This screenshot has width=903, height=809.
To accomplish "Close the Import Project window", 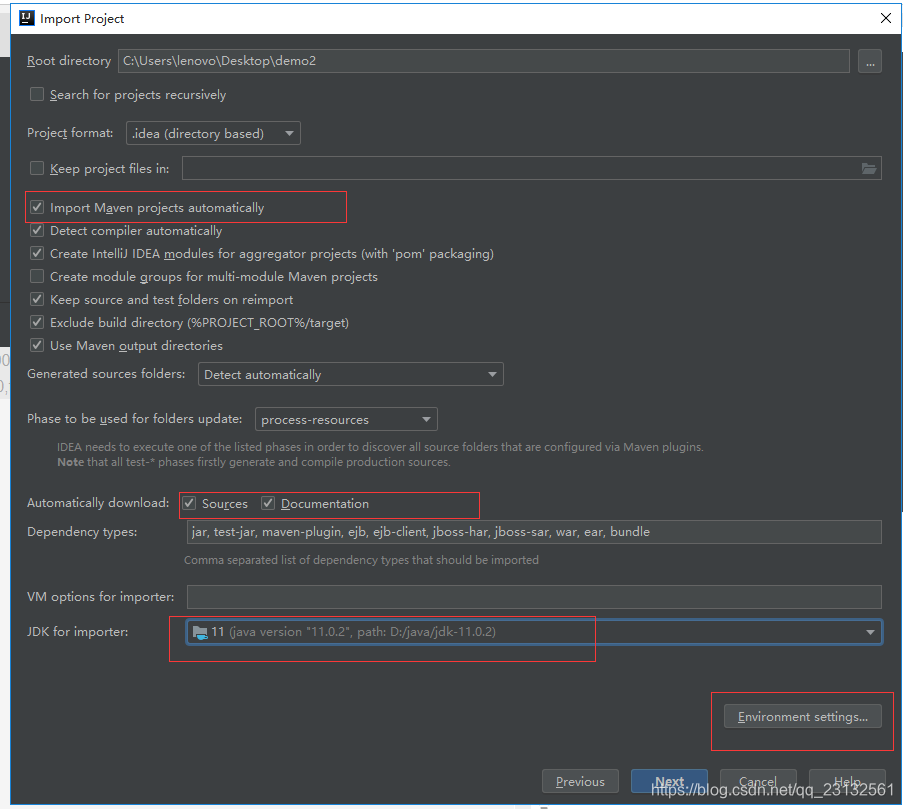I will [x=886, y=18].
